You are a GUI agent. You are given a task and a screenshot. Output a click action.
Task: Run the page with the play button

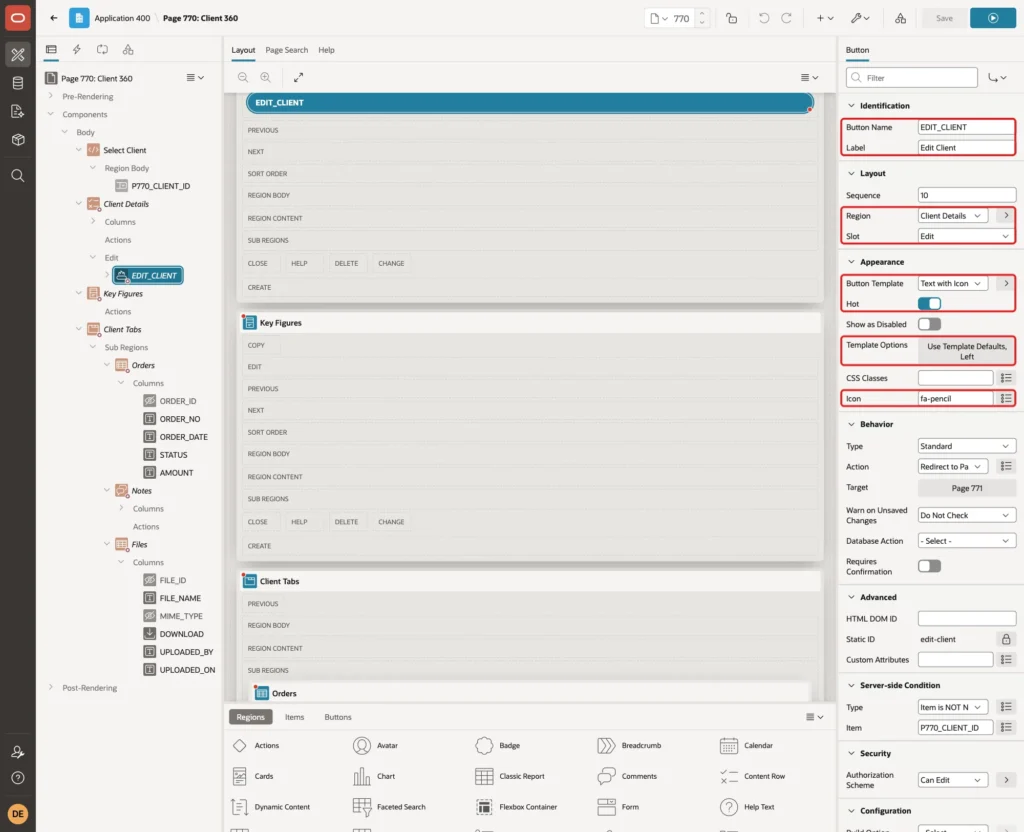click(993, 18)
